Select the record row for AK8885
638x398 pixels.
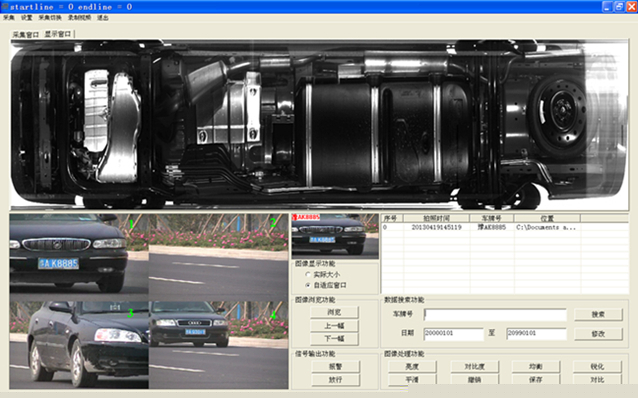[x=505, y=227]
